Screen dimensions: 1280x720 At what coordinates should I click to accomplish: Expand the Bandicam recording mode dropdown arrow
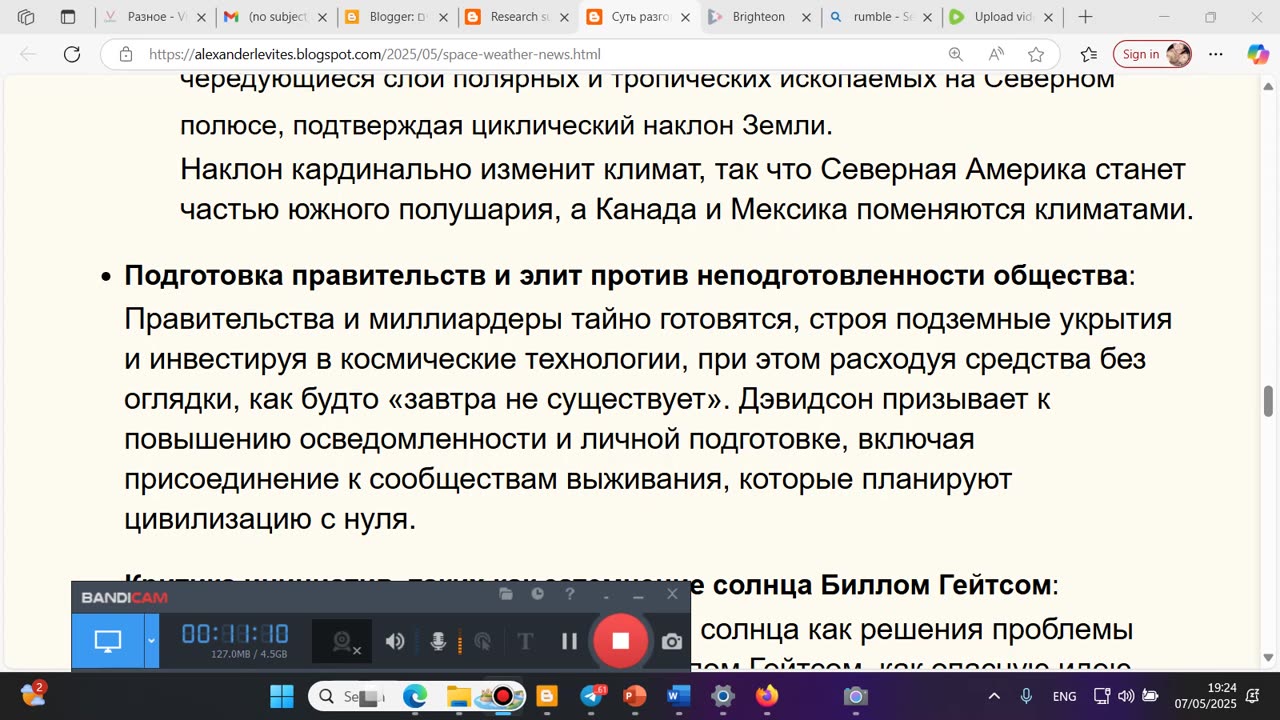[152, 641]
